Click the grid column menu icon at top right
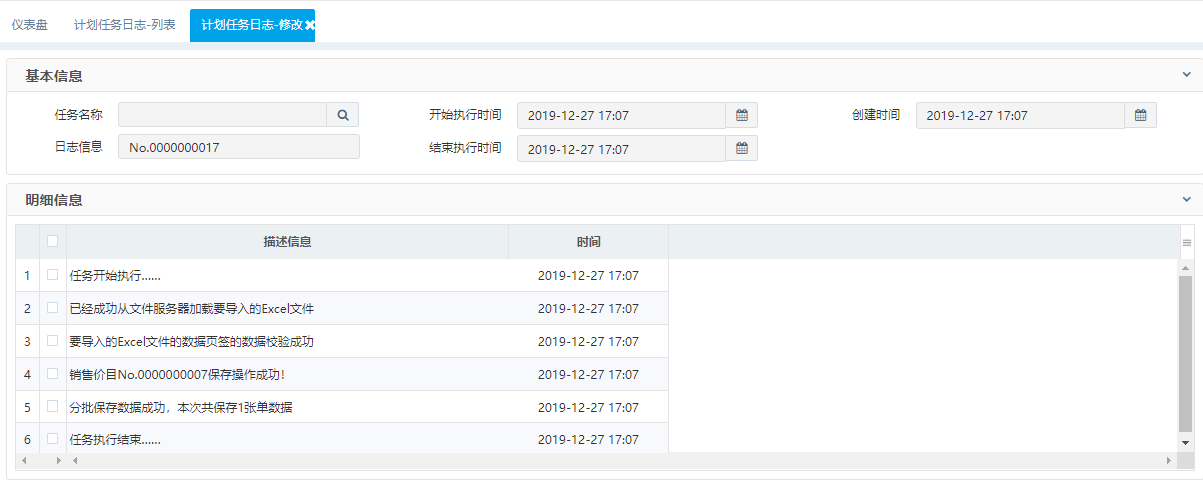1203x483 pixels. (1187, 242)
